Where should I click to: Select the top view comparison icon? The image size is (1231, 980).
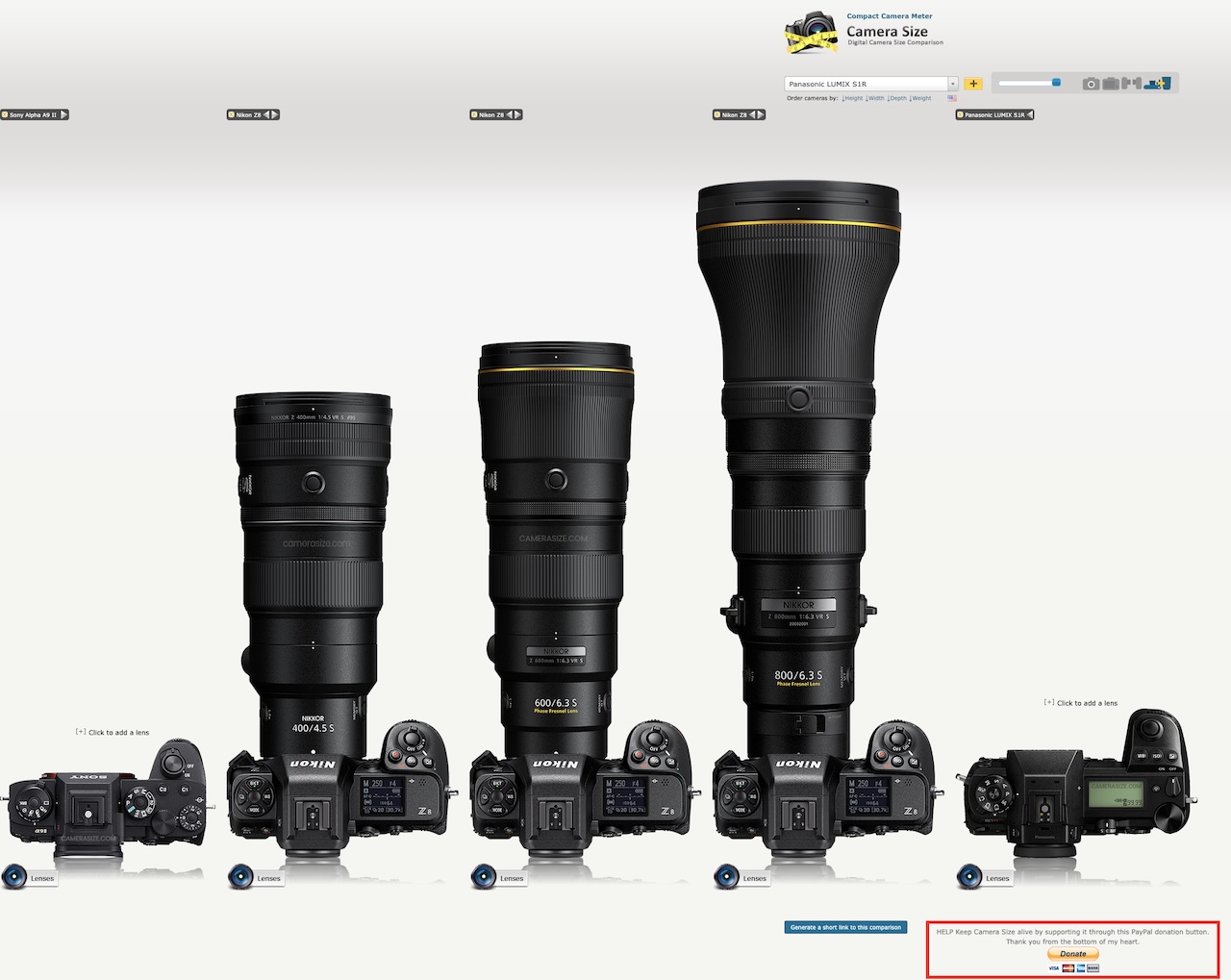[x=1157, y=84]
